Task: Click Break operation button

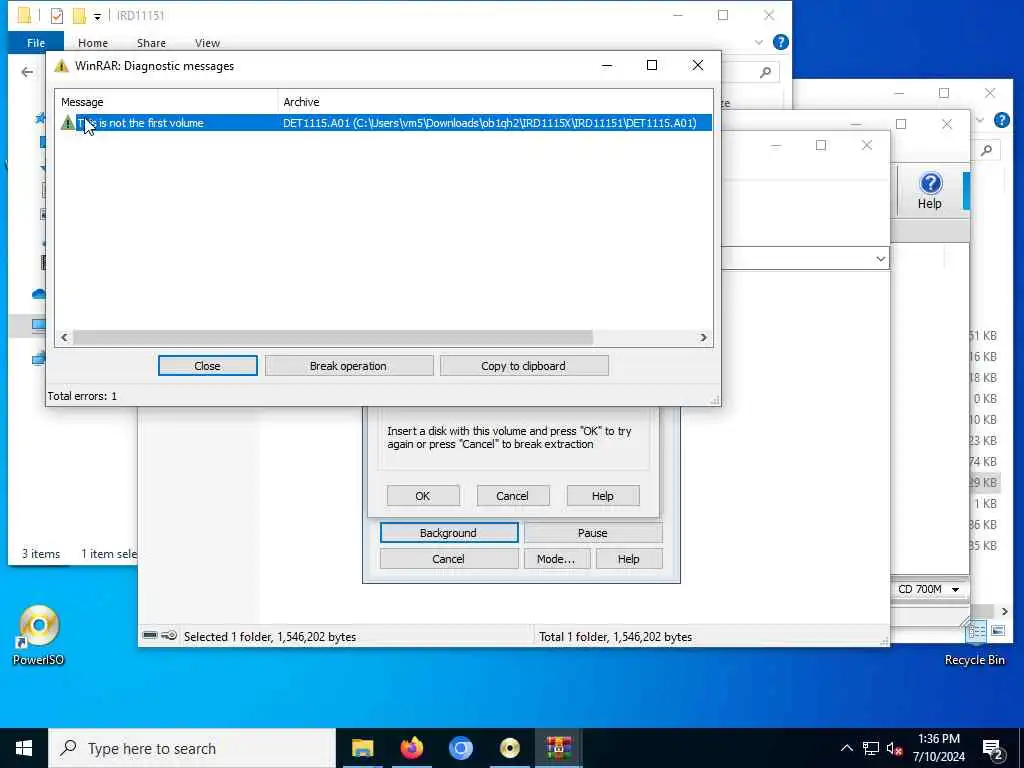Action: (348, 366)
